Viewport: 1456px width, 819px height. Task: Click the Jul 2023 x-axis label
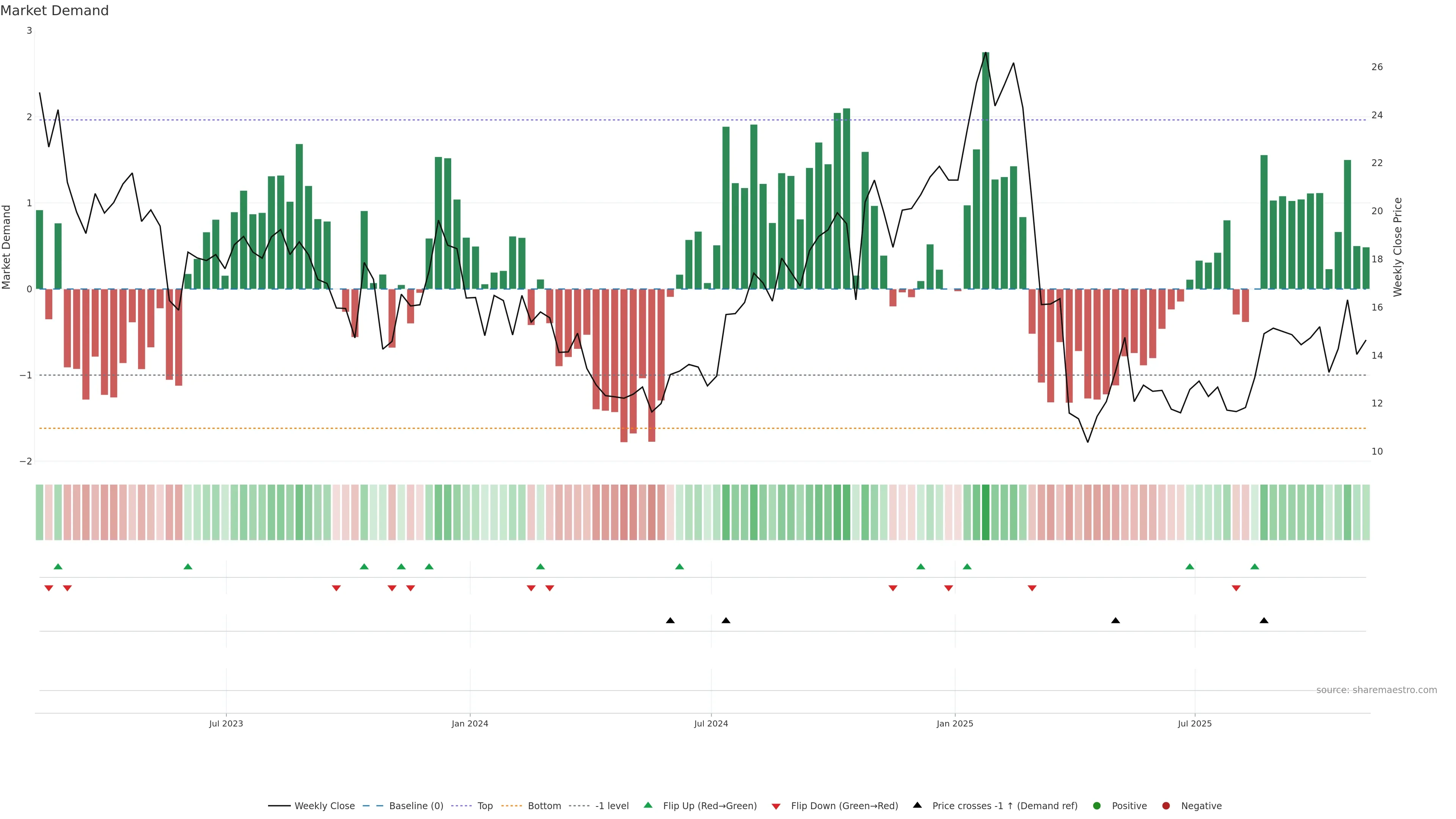tap(226, 723)
